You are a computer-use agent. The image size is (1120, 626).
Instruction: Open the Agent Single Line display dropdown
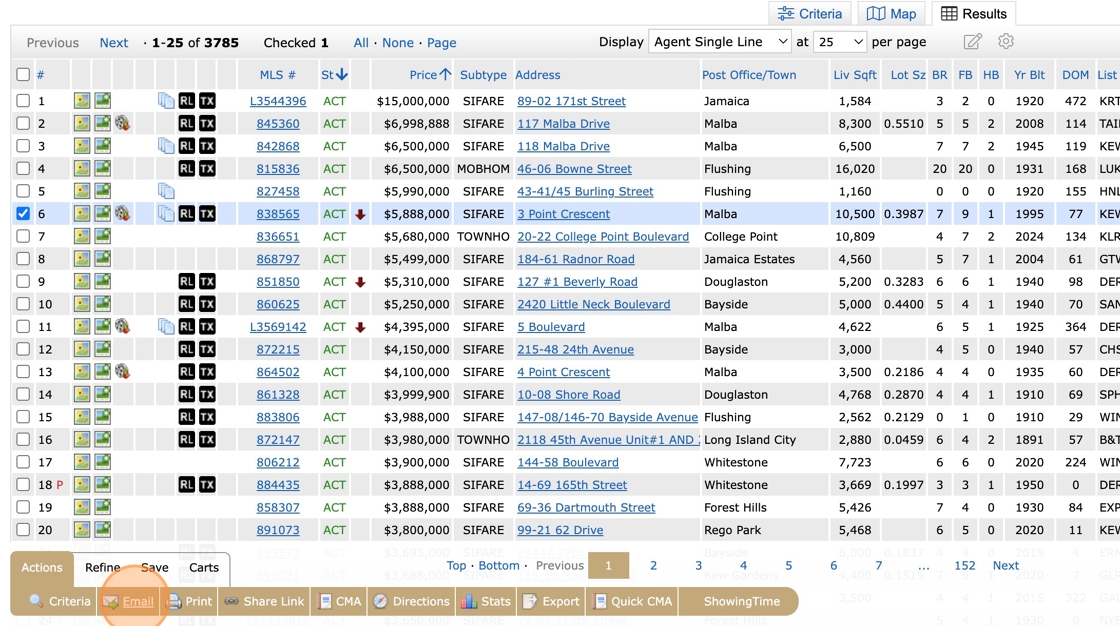[719, 41]
